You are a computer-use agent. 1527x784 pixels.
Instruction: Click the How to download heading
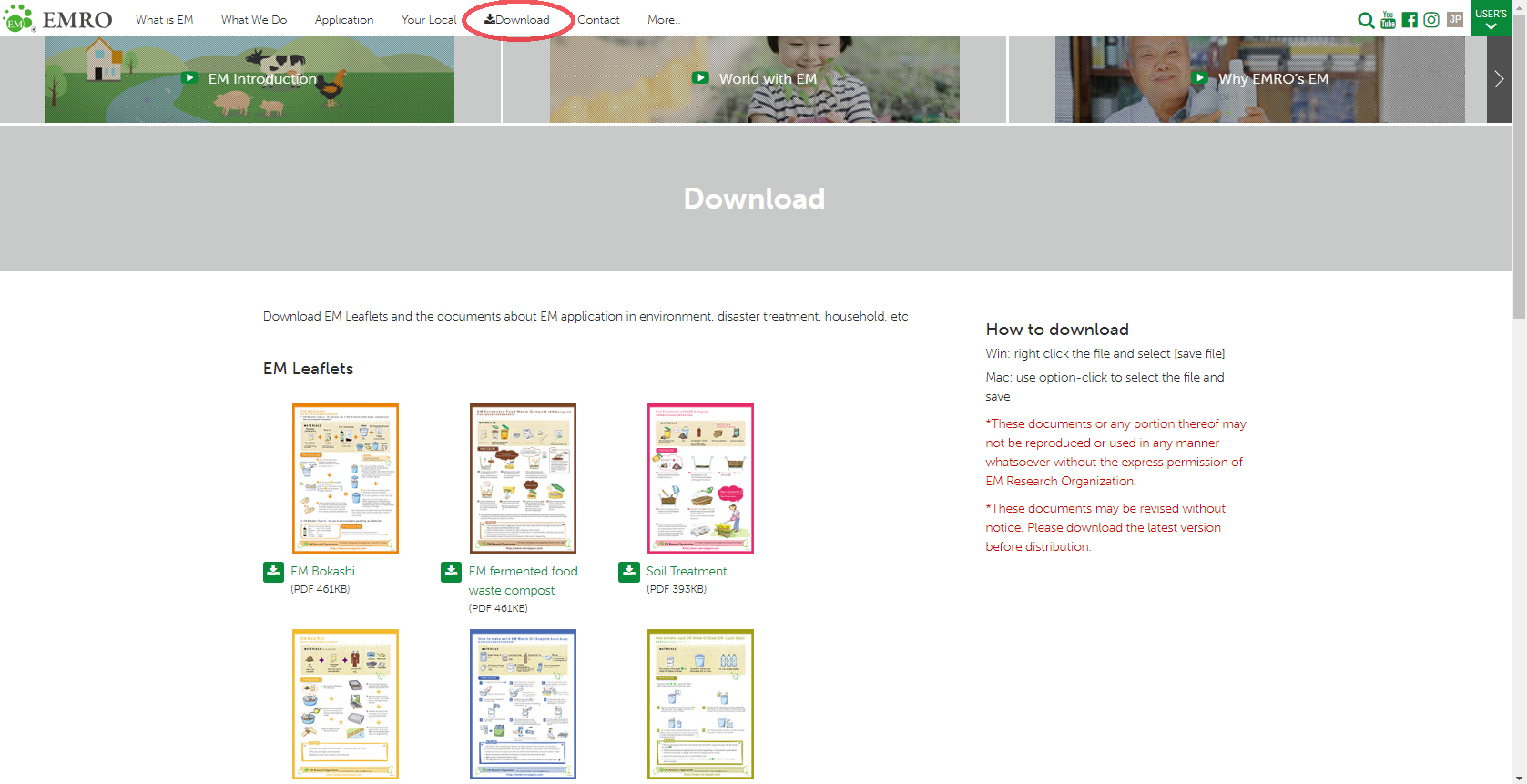click(1057, 330)
